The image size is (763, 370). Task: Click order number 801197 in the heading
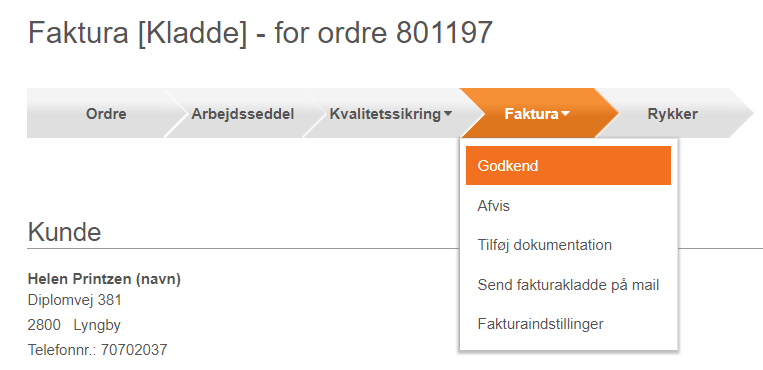tap(444, 33)
